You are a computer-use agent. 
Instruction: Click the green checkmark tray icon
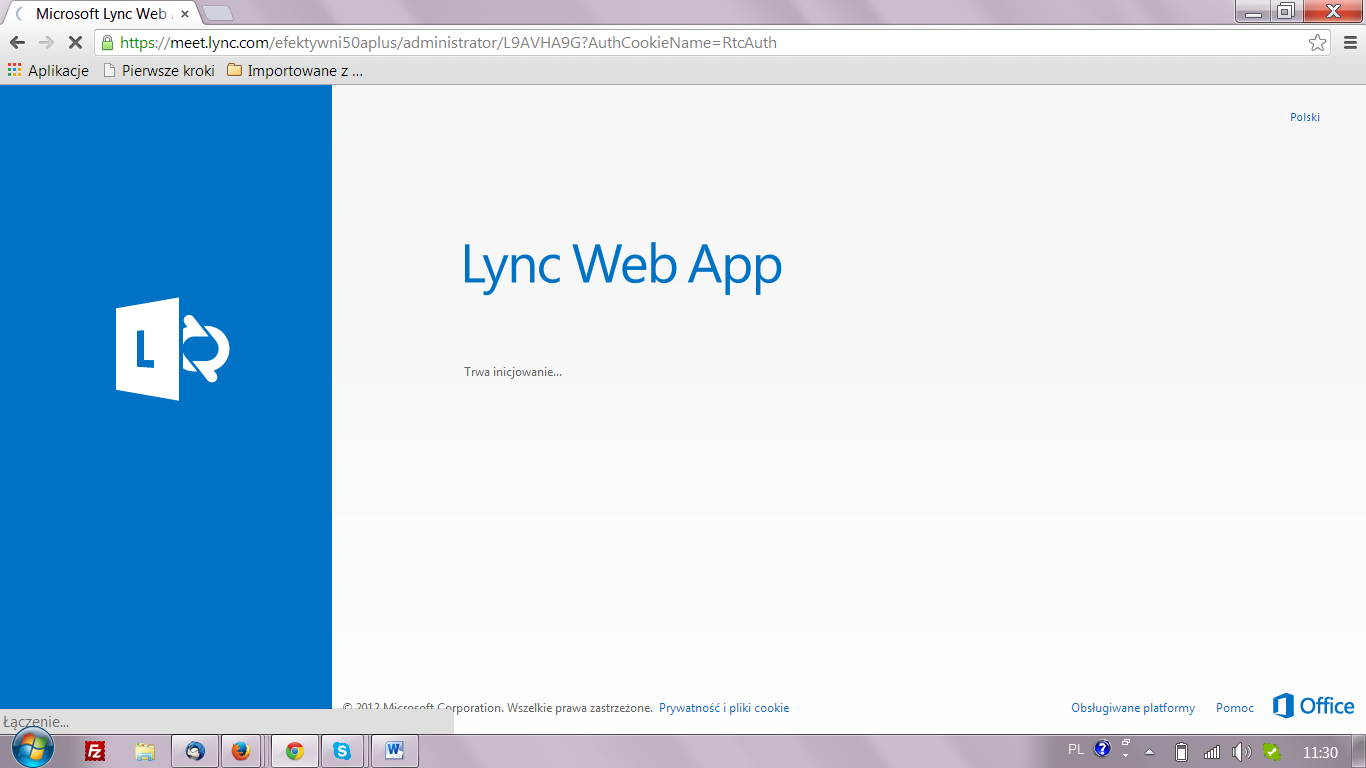coord(1272,752)
